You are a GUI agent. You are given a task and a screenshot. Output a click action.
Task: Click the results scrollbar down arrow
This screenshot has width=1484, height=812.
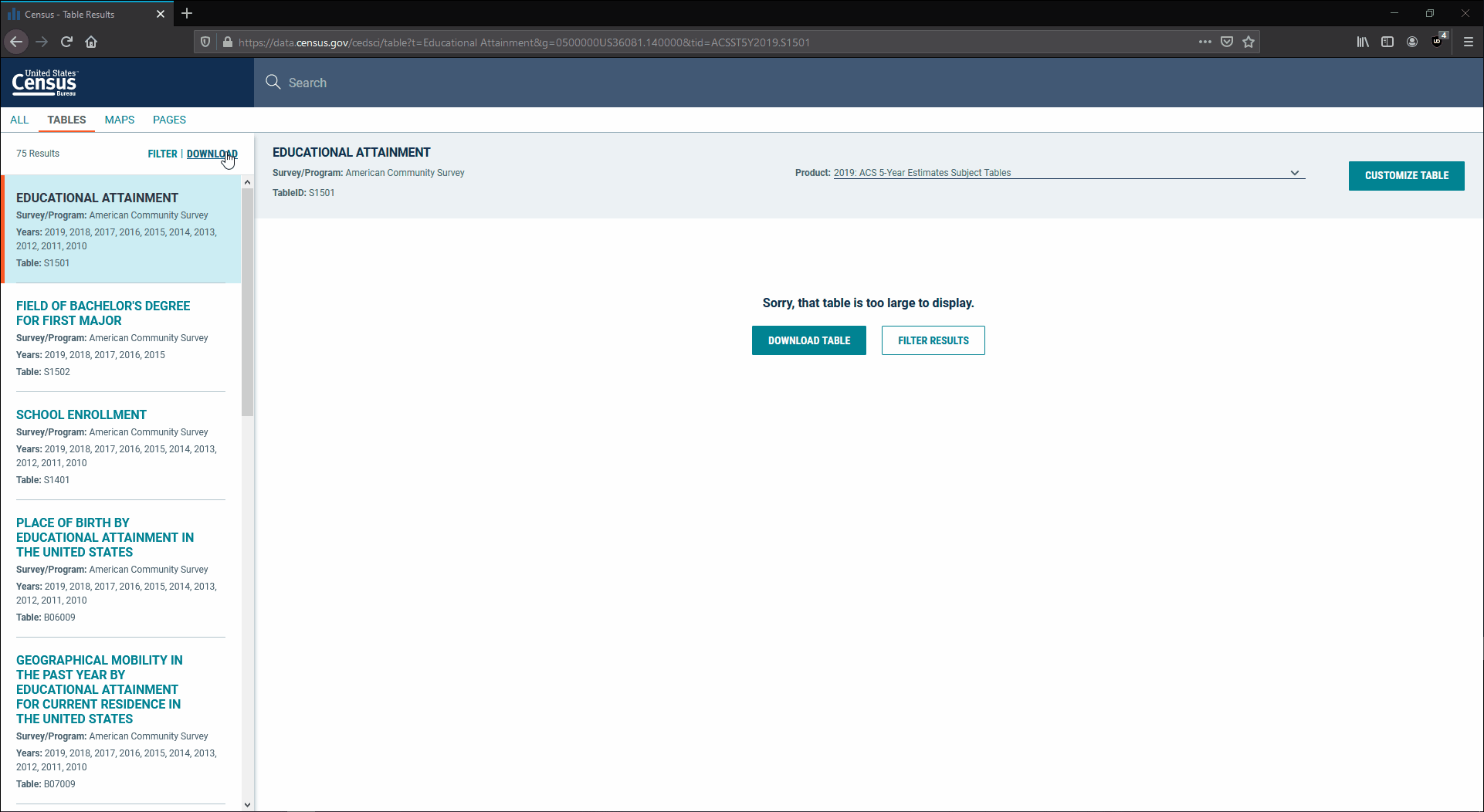pyautogui.click(x=247, y=804)
